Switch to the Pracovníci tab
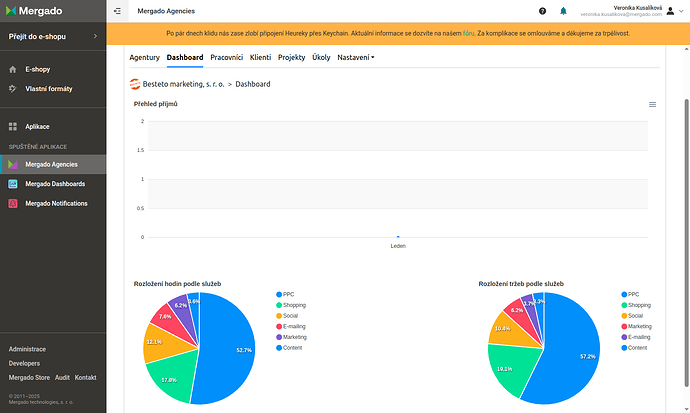The height and width of the screenshot is (413, 690). tap(227, 58)
